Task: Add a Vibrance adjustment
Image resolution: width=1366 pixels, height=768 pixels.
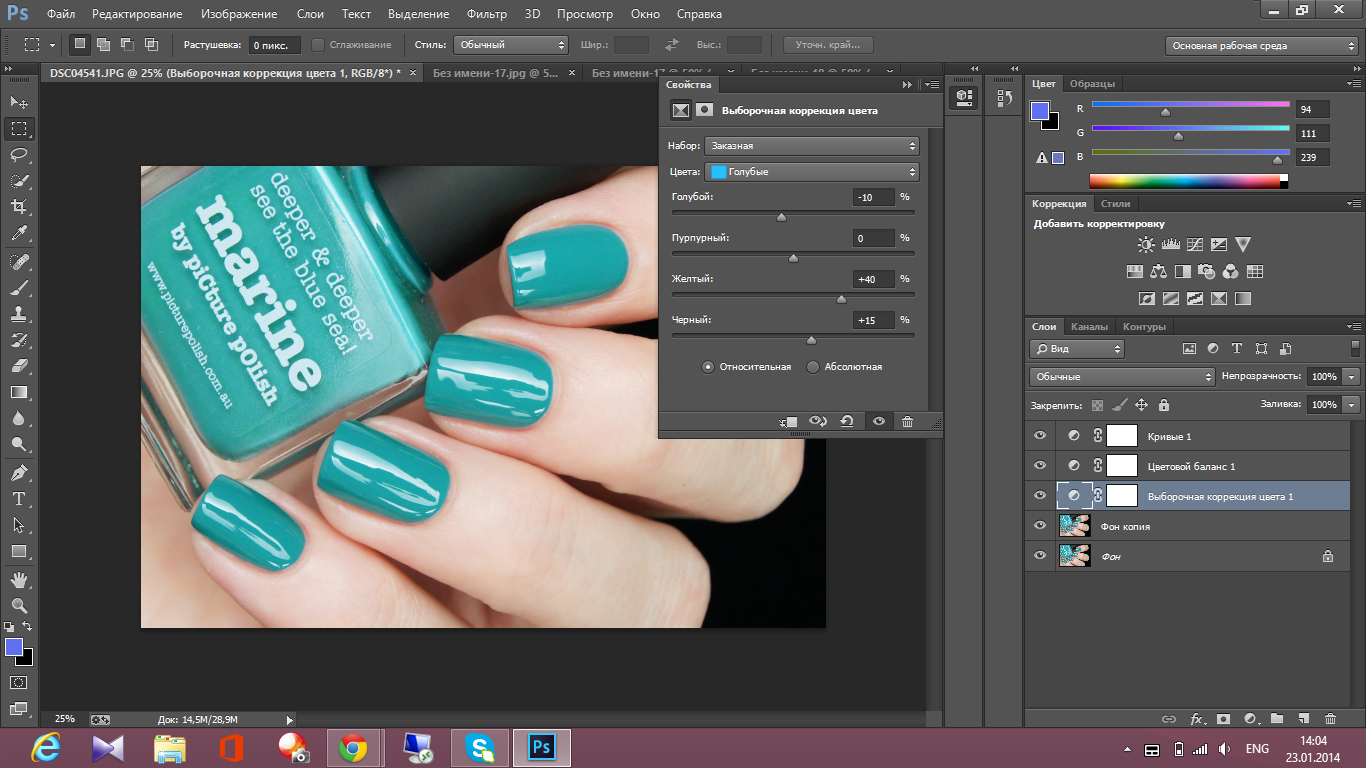Action: [x=1242, y=244]
